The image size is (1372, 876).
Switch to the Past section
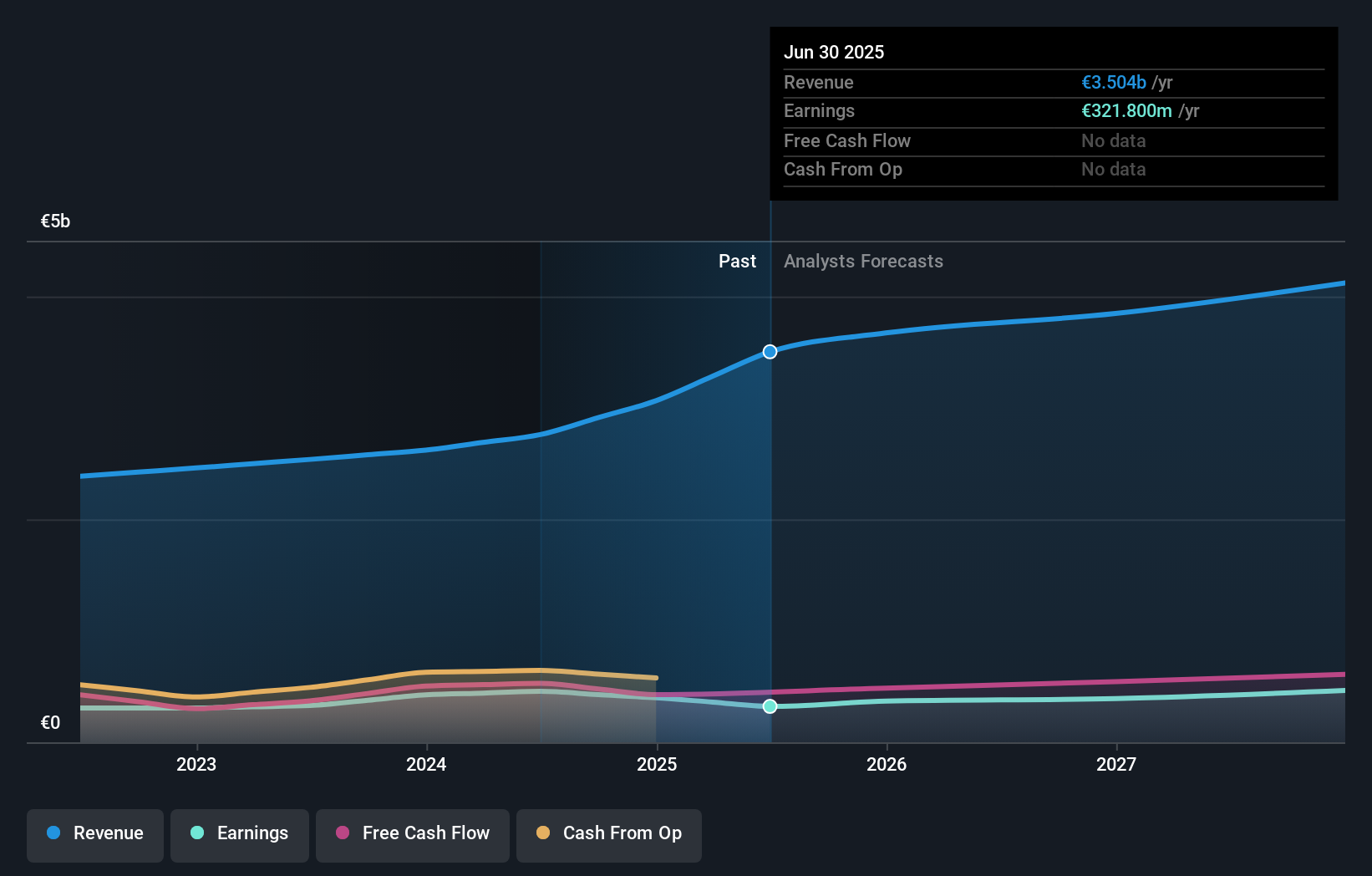click(x=737, y=261)
